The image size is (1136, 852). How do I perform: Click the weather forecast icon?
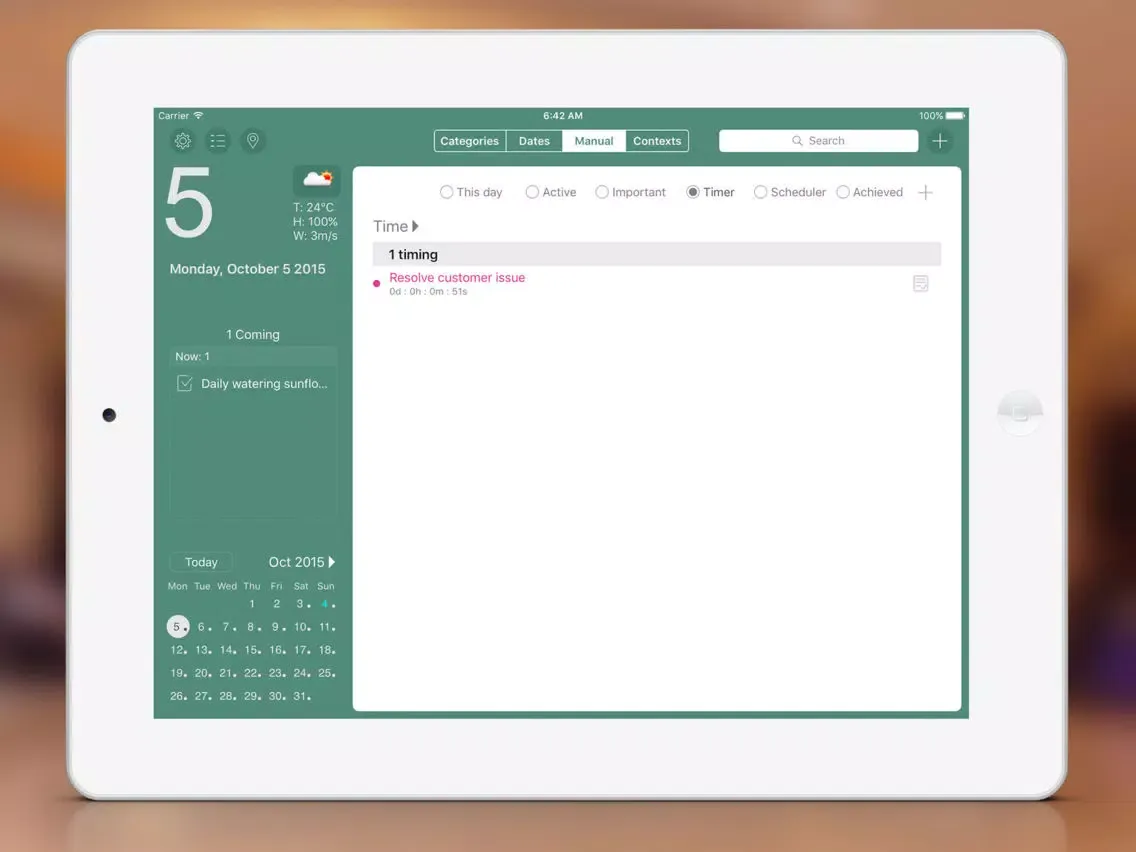(317, 178)
